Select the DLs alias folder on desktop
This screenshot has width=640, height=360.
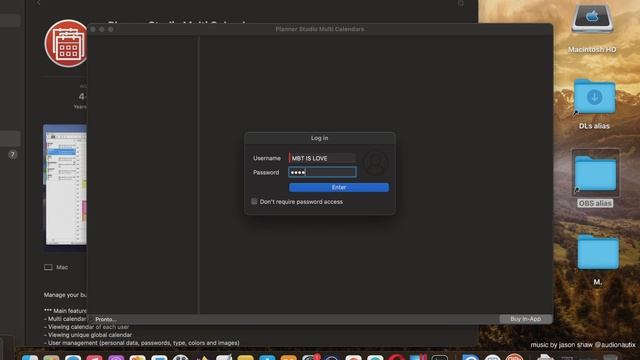[x=594, y=97]
